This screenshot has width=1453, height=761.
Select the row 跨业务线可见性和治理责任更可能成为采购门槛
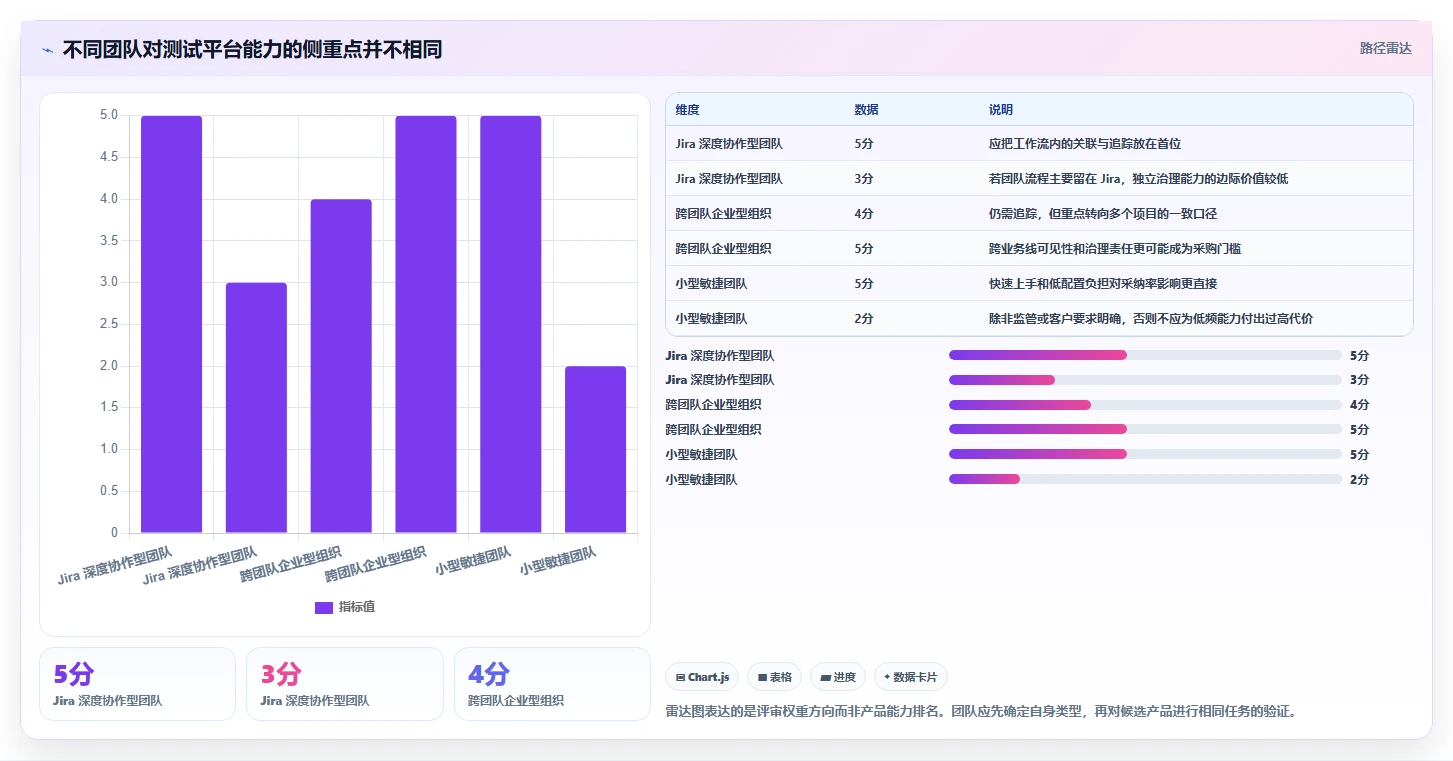pyautogui.click(x=1039, y=249)
